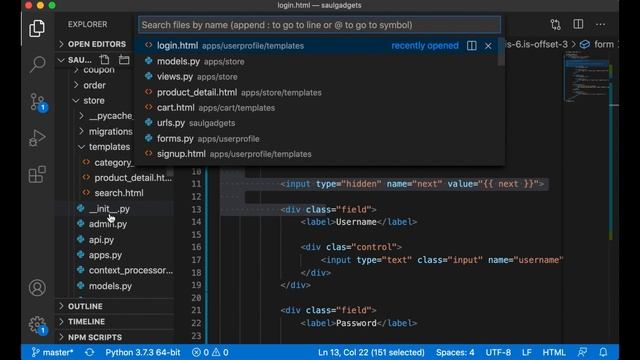Open the Extensions view
Viewport: 640px width, 360px height.
tap(37, 174)
